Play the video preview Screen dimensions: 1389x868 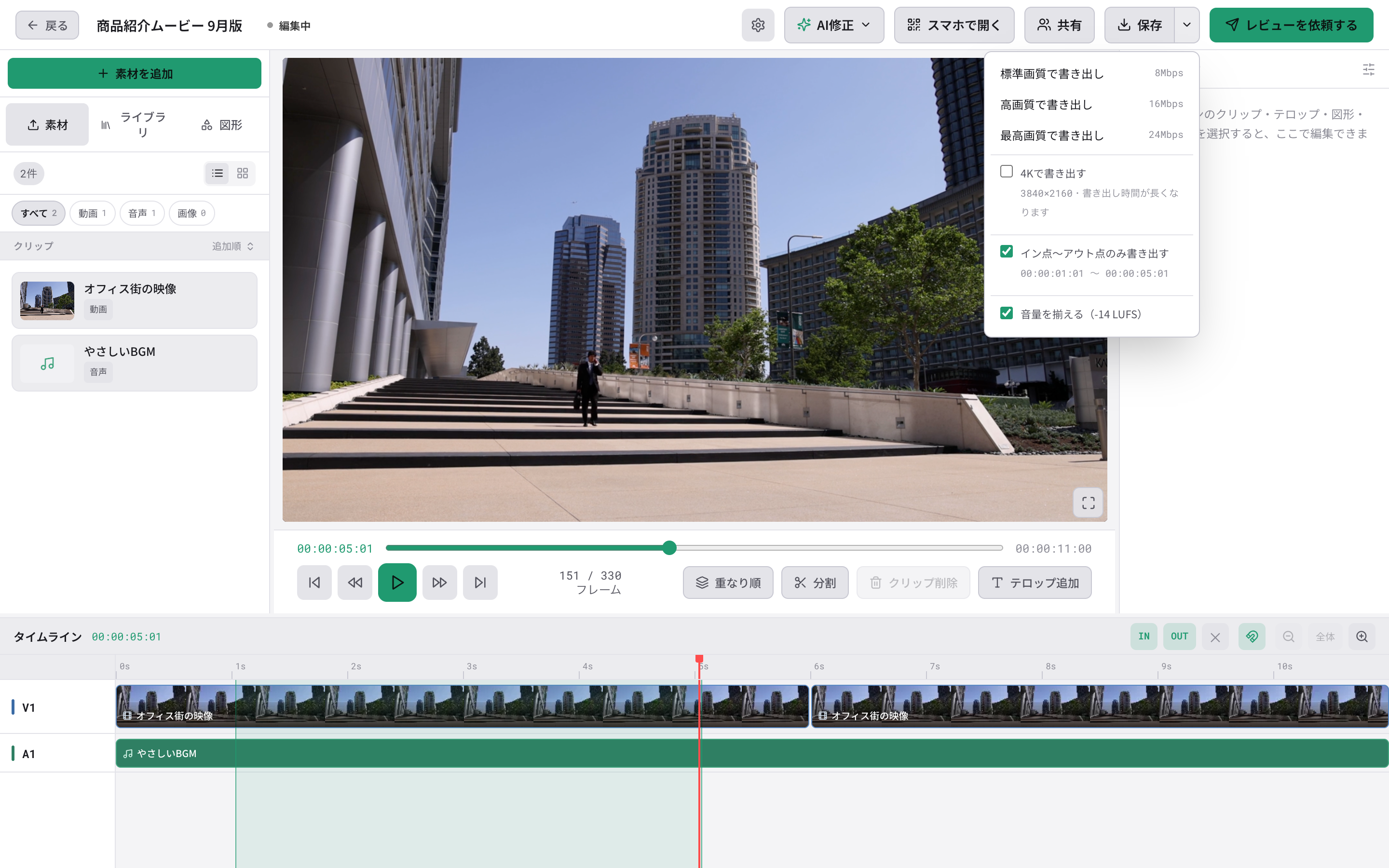(x=397, y=583)
